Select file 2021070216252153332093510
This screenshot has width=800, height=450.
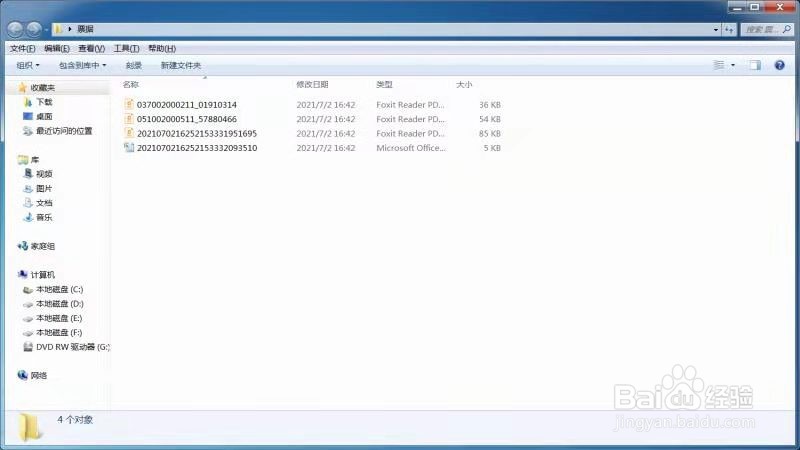pyautogui.click(x=197, y=147)
